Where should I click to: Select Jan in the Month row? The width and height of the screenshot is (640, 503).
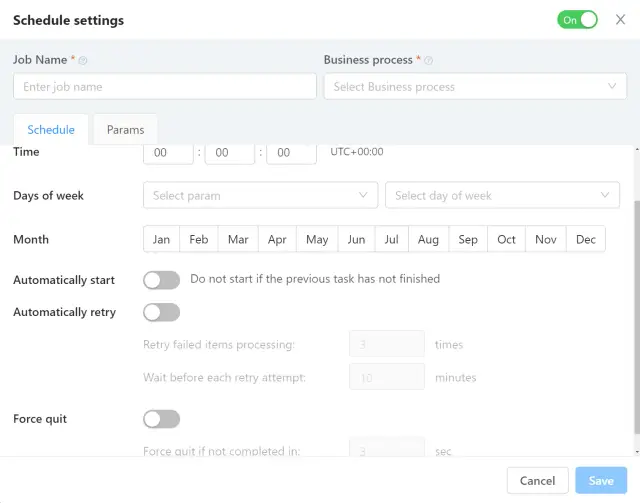pos(161,240)
